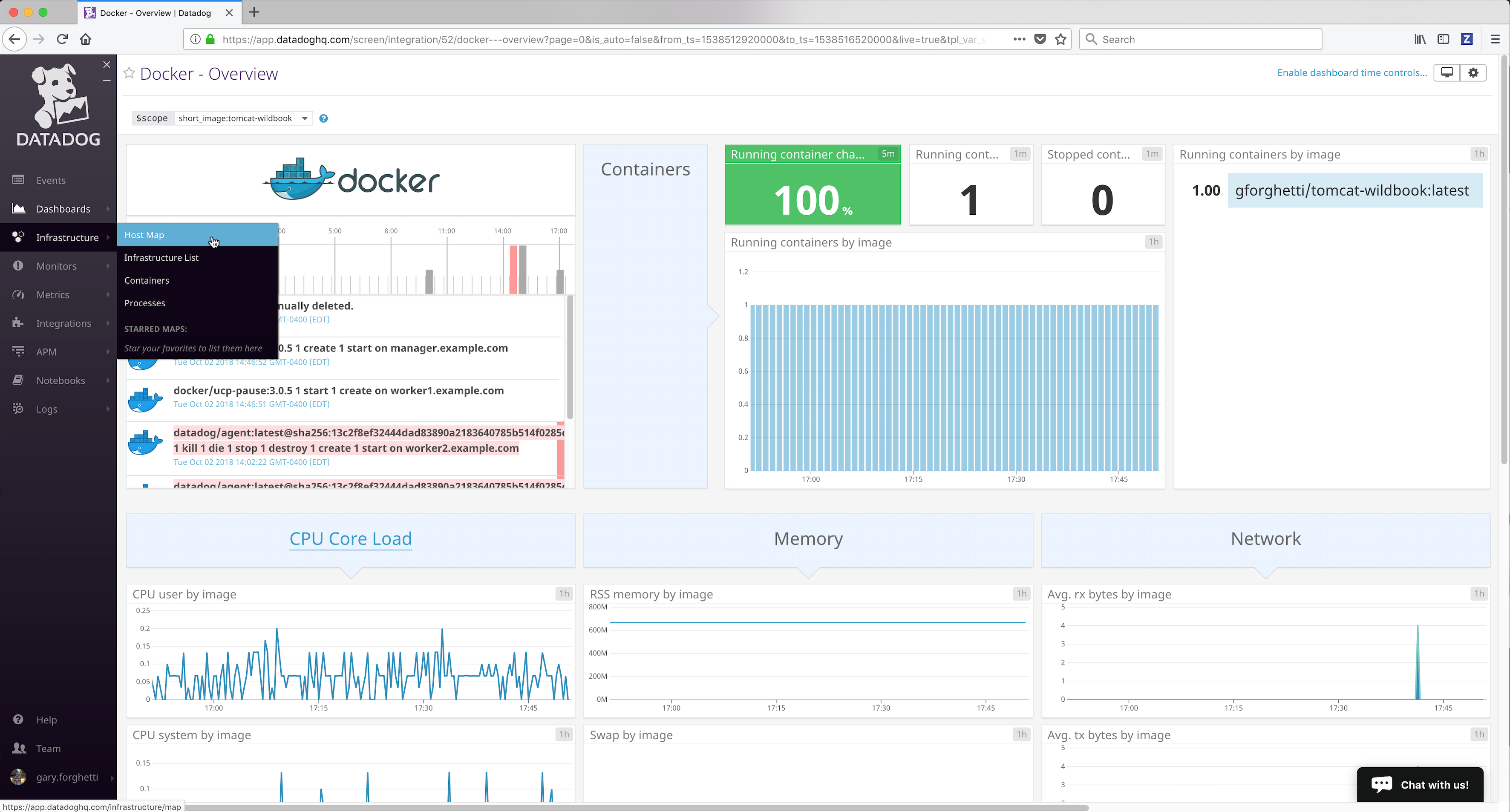Expand the Notebooks submenu arrow

[109, 380]
